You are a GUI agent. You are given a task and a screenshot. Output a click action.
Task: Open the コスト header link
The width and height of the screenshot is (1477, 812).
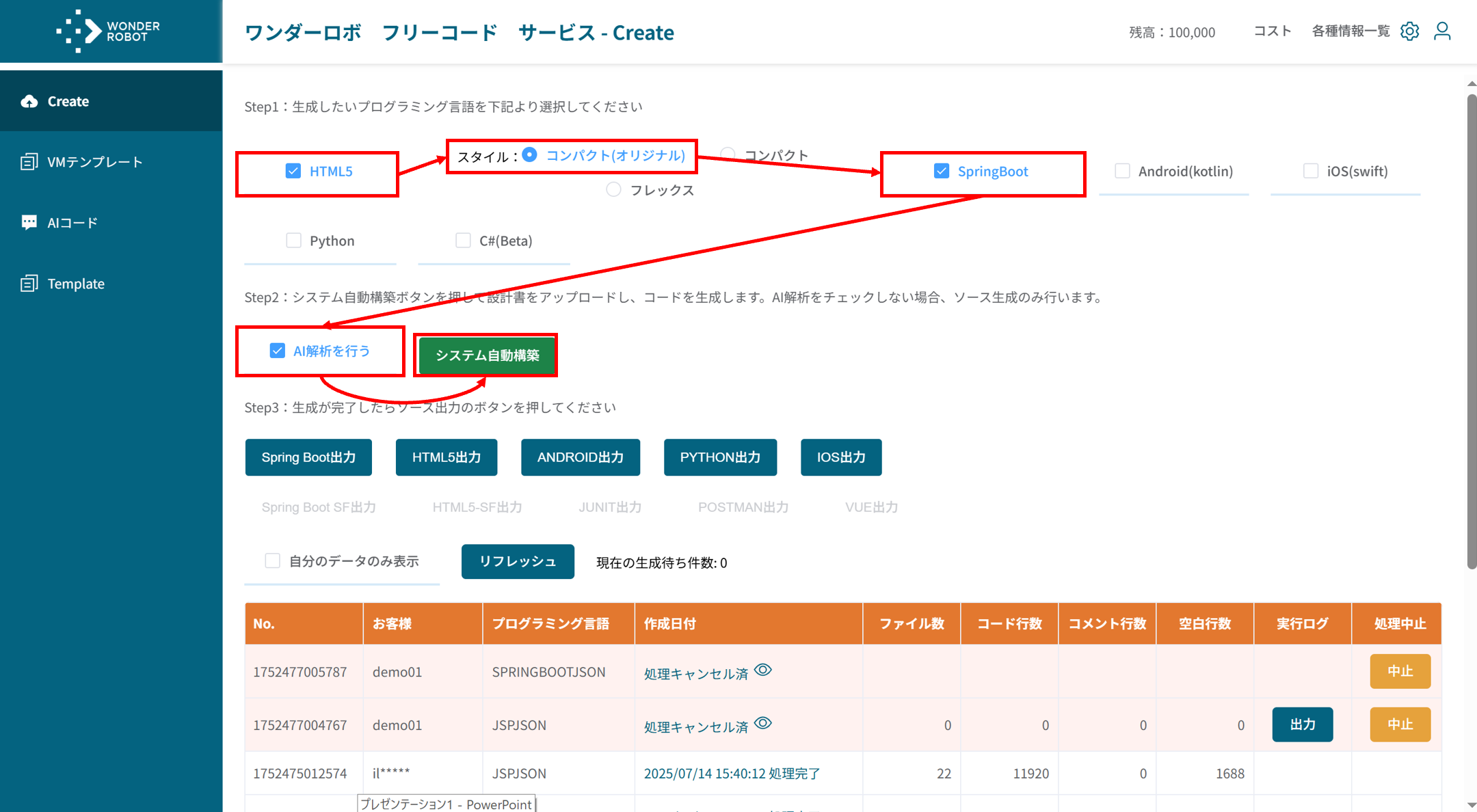tap(1272, 31)
